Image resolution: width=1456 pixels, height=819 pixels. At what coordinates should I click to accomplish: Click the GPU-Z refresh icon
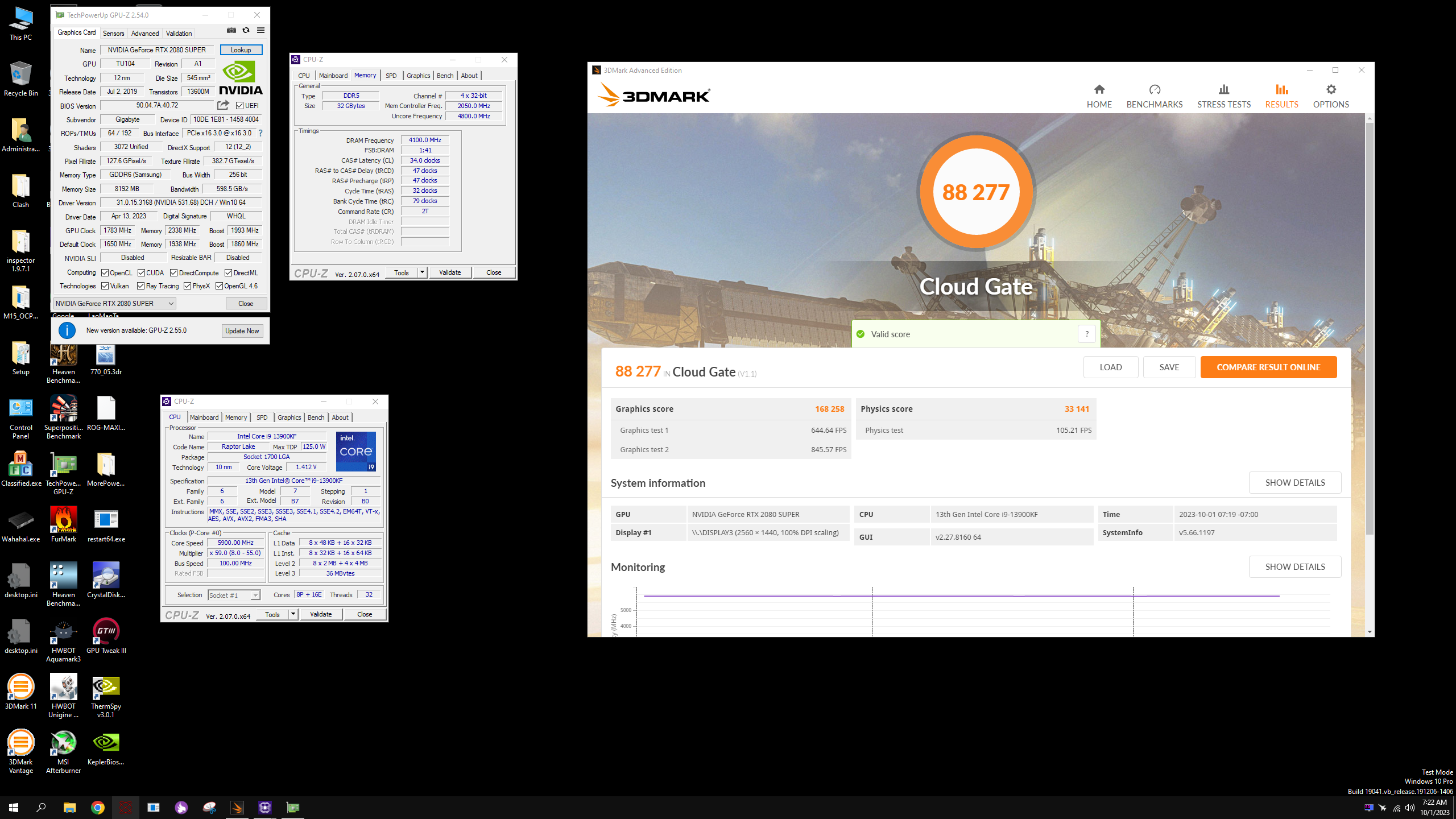pyautogui.click(x=246, y=31)
